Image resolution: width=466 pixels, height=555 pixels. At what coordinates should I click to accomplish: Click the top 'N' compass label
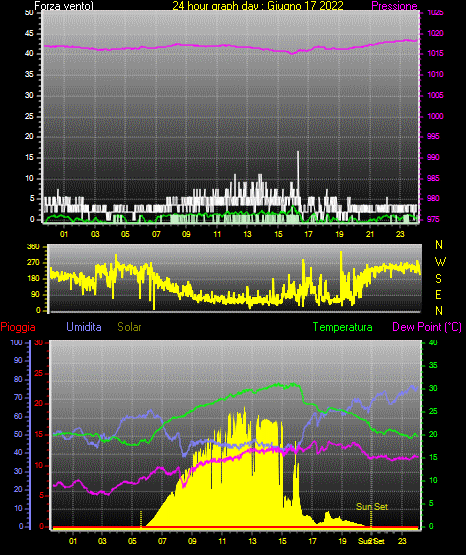point(439,245)
